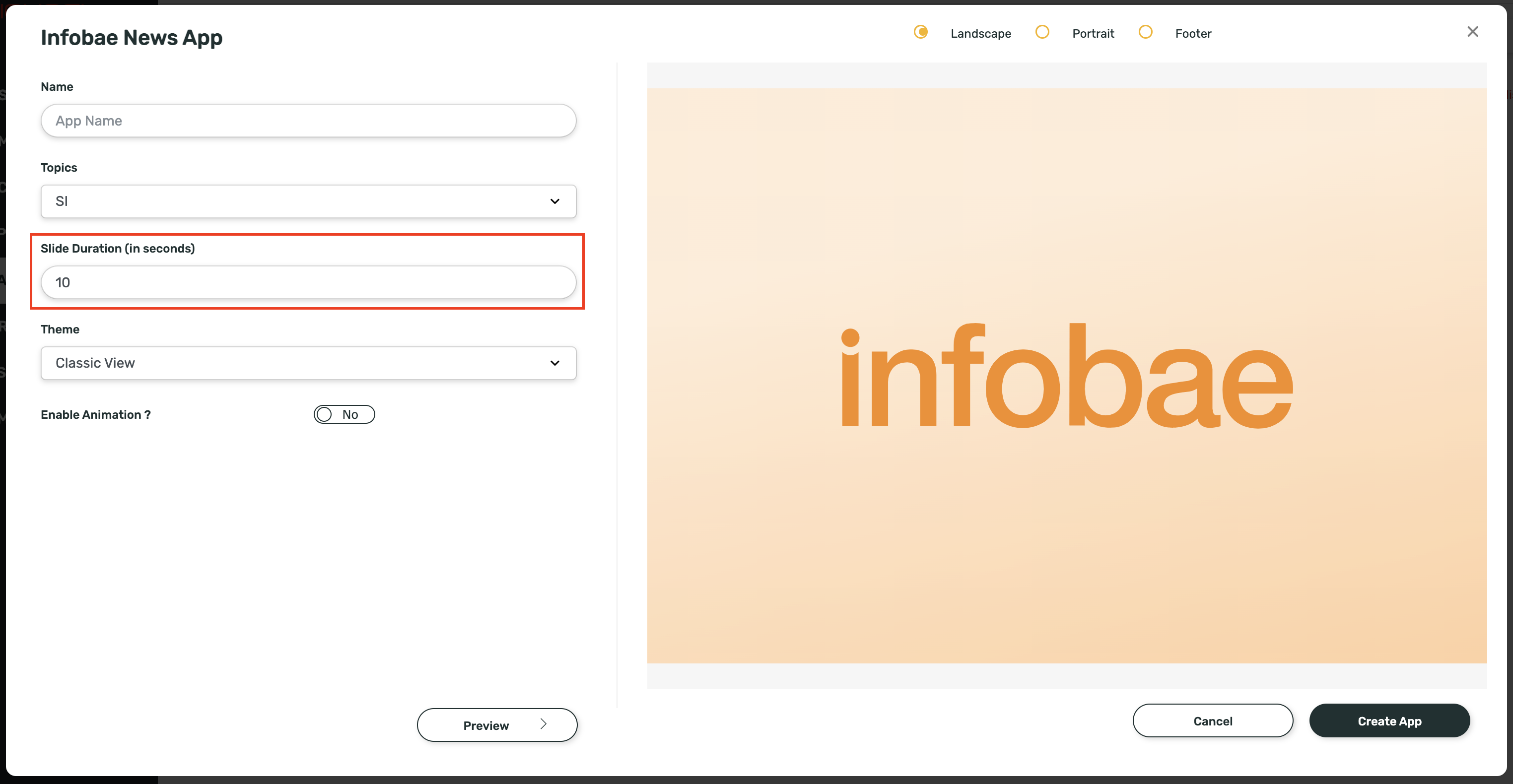Toggle the Enable Animation switch
1513x784 pixels.
point(344,415)
